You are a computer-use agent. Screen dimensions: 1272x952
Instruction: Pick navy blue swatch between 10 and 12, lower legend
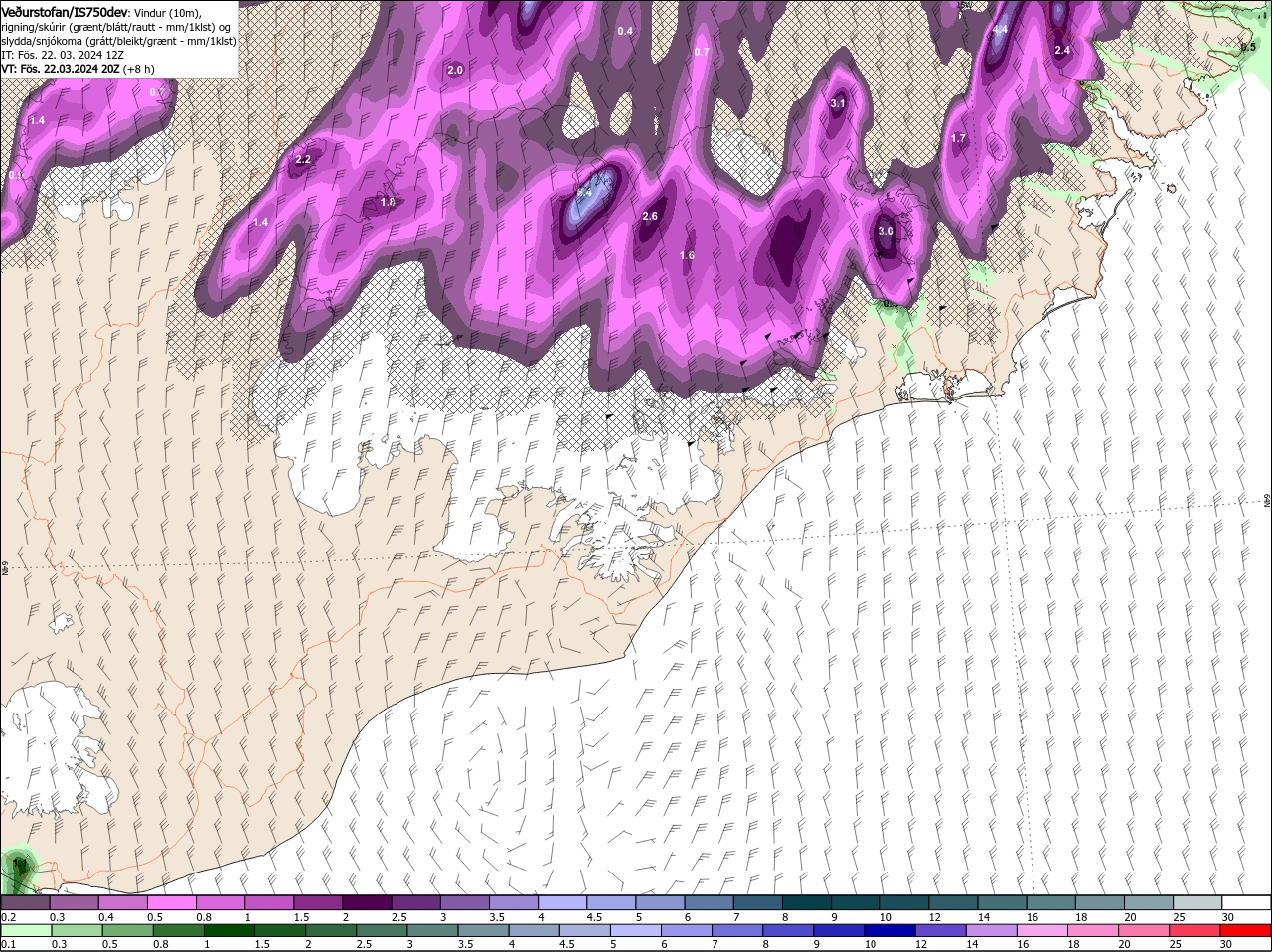click(x=890, y=930)
